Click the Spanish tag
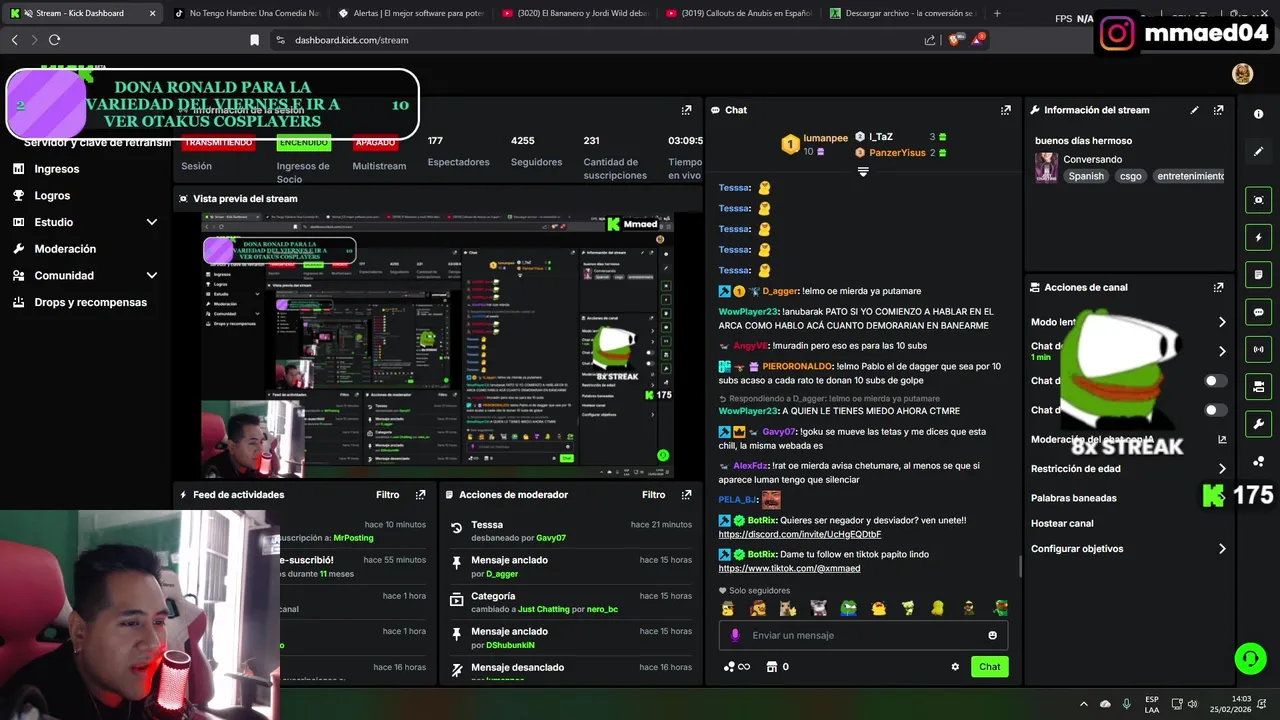 point(1086,176)
